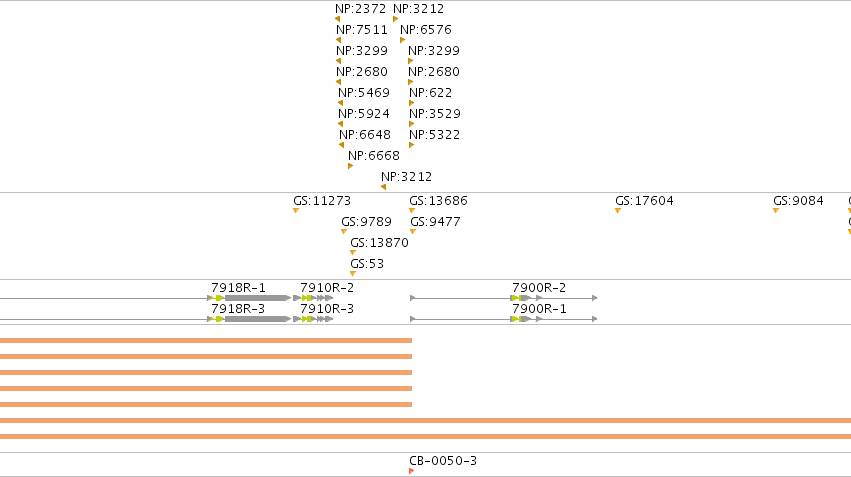This screenshot has height=477, width=851.
Task: Click the triangle marker under GS:11273
Action: (296, 211)
